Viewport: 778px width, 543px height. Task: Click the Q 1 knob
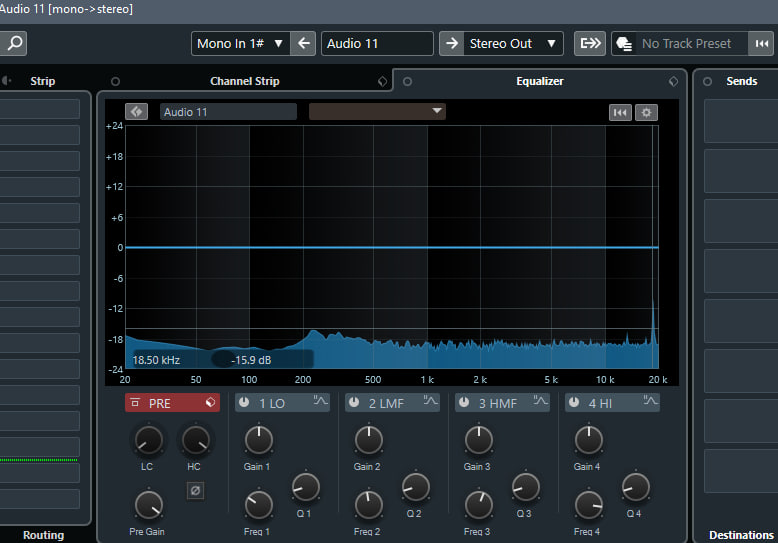tap(306, 487)
